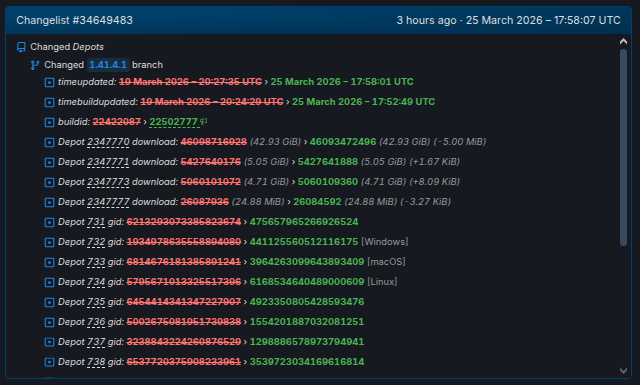Open Depot 2347770 link
The width and height of the screenshot is (640, 385).
click(108, 142)
